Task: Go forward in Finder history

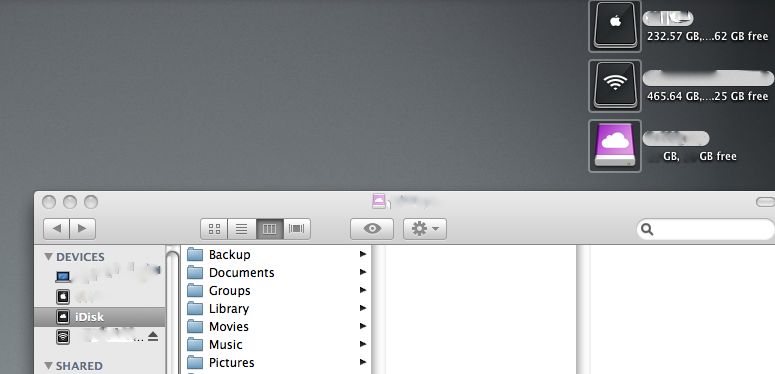Action: [83, 229]
